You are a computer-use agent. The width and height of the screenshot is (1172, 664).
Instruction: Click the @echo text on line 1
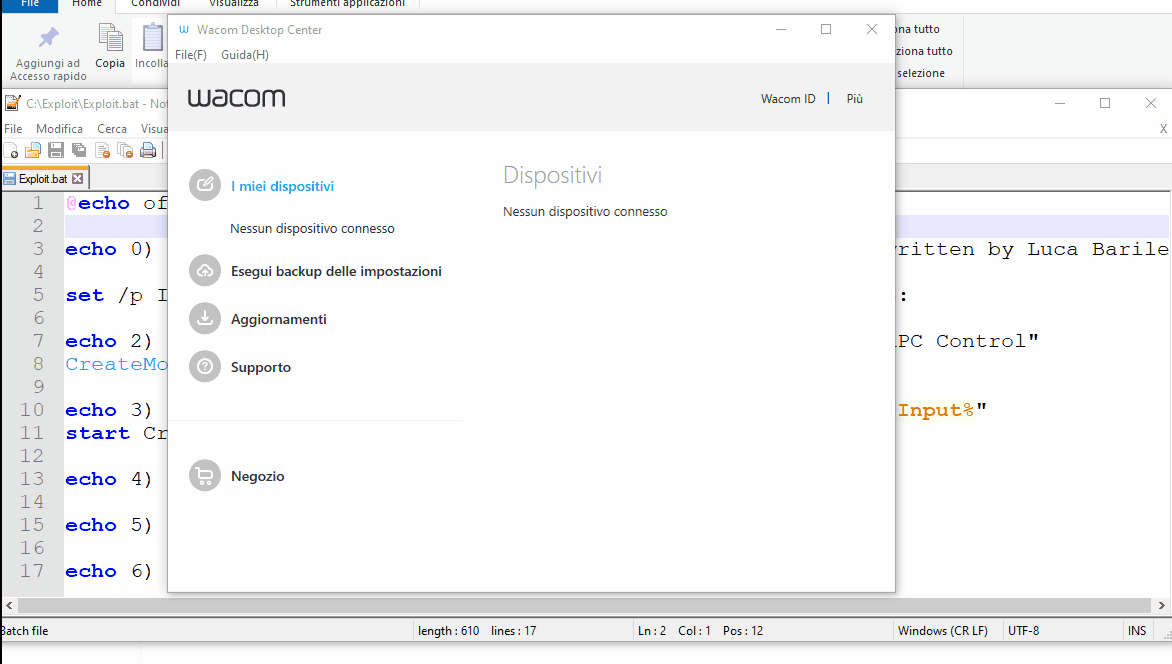pos(98,203)
